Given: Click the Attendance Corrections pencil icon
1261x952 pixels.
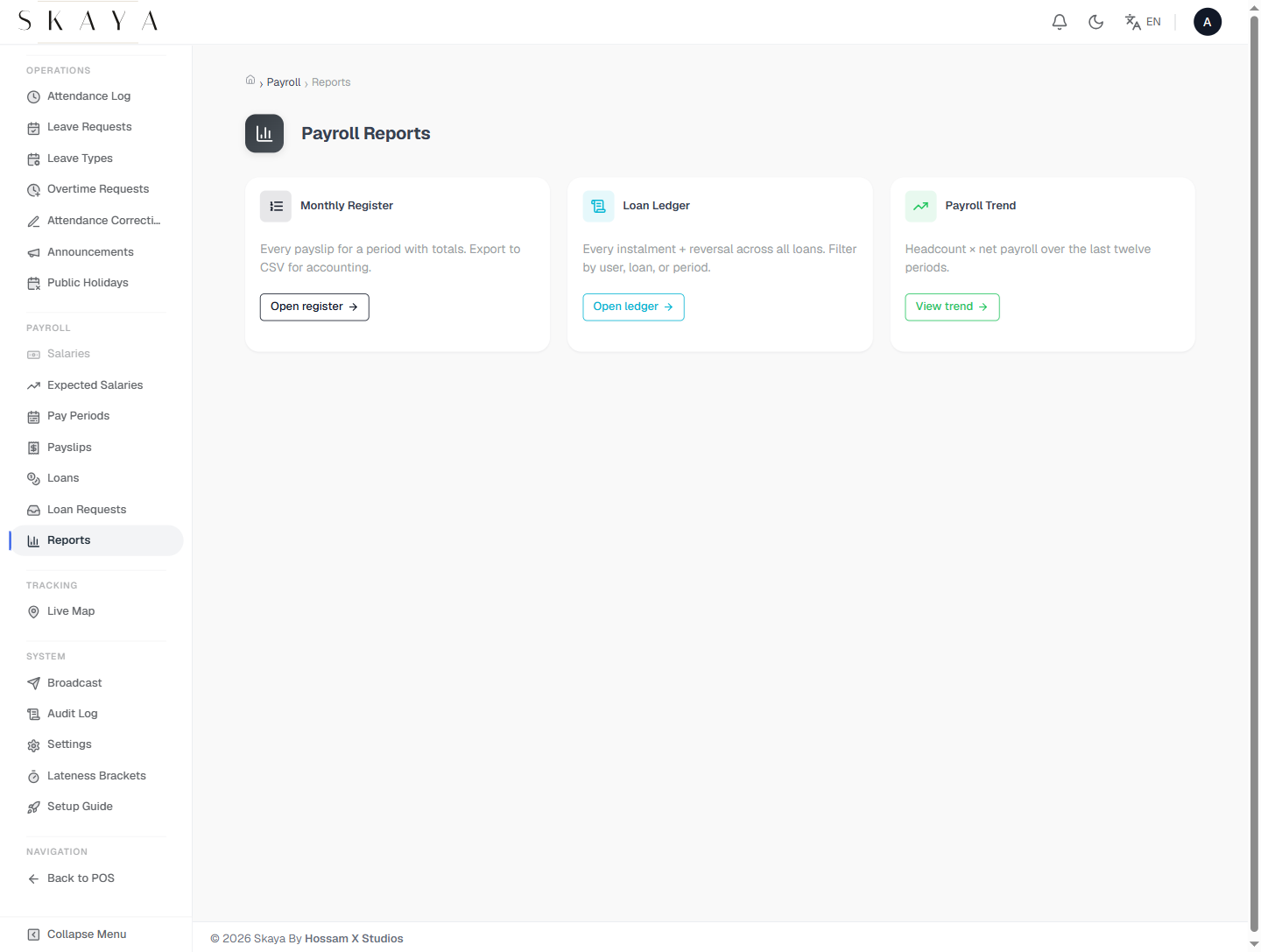Looking at the screenshot, I should [x=33, y=222].
